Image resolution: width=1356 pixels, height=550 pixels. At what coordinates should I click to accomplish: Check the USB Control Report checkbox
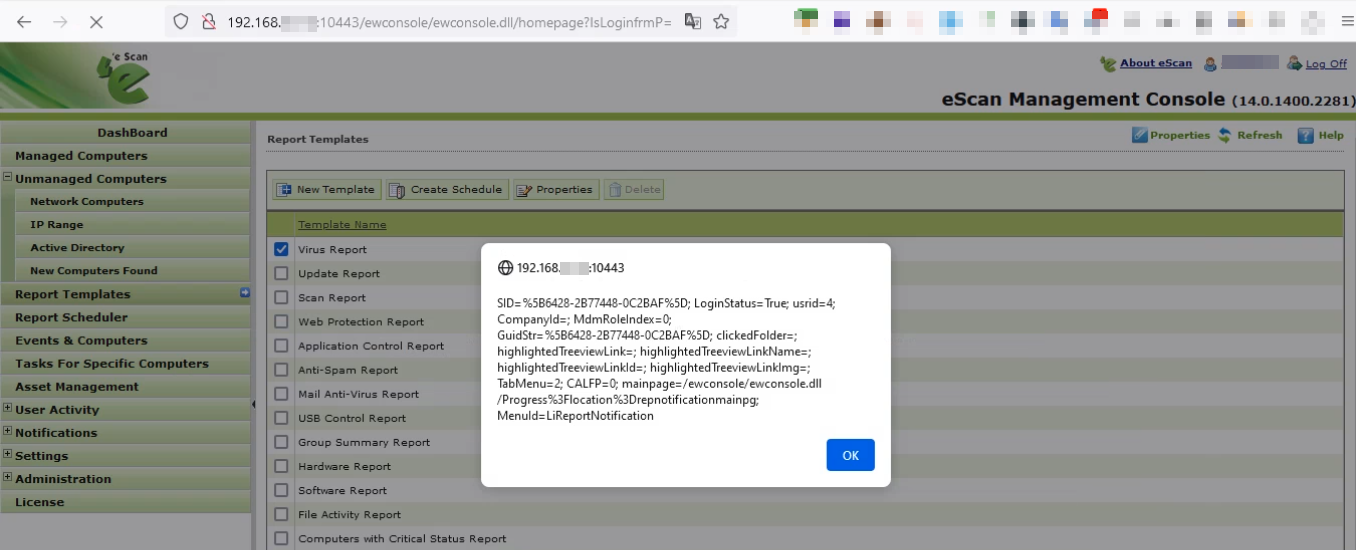pyautogui.click(x=281, y=418)
